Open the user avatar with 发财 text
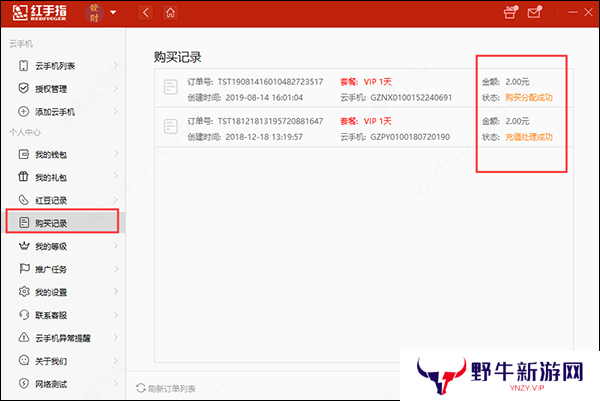600x401 pixels. [x=94, y=13]
